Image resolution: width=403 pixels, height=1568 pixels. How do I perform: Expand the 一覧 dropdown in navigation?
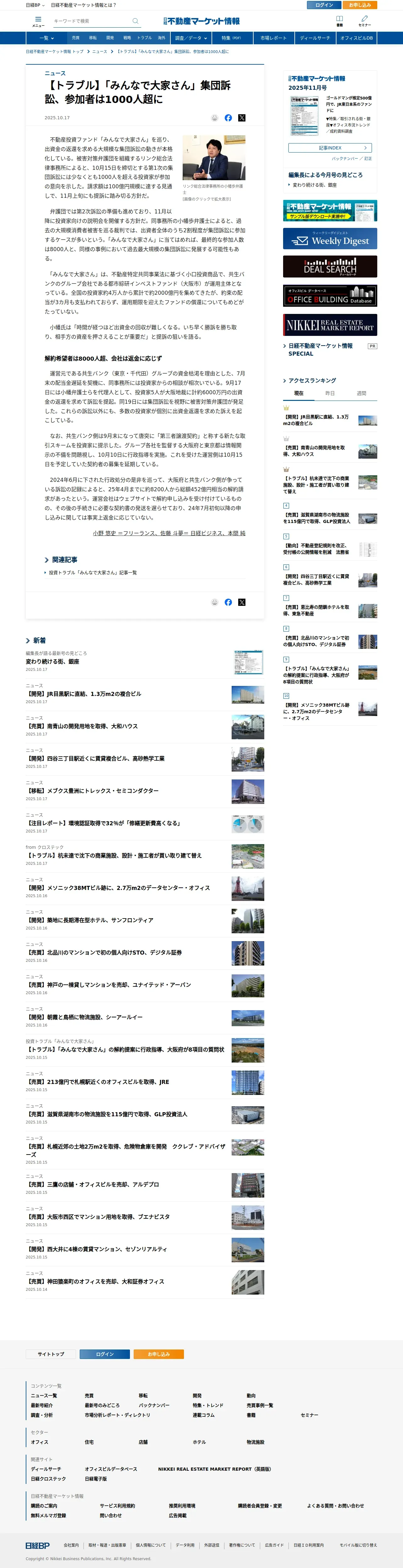pos(47,38)
